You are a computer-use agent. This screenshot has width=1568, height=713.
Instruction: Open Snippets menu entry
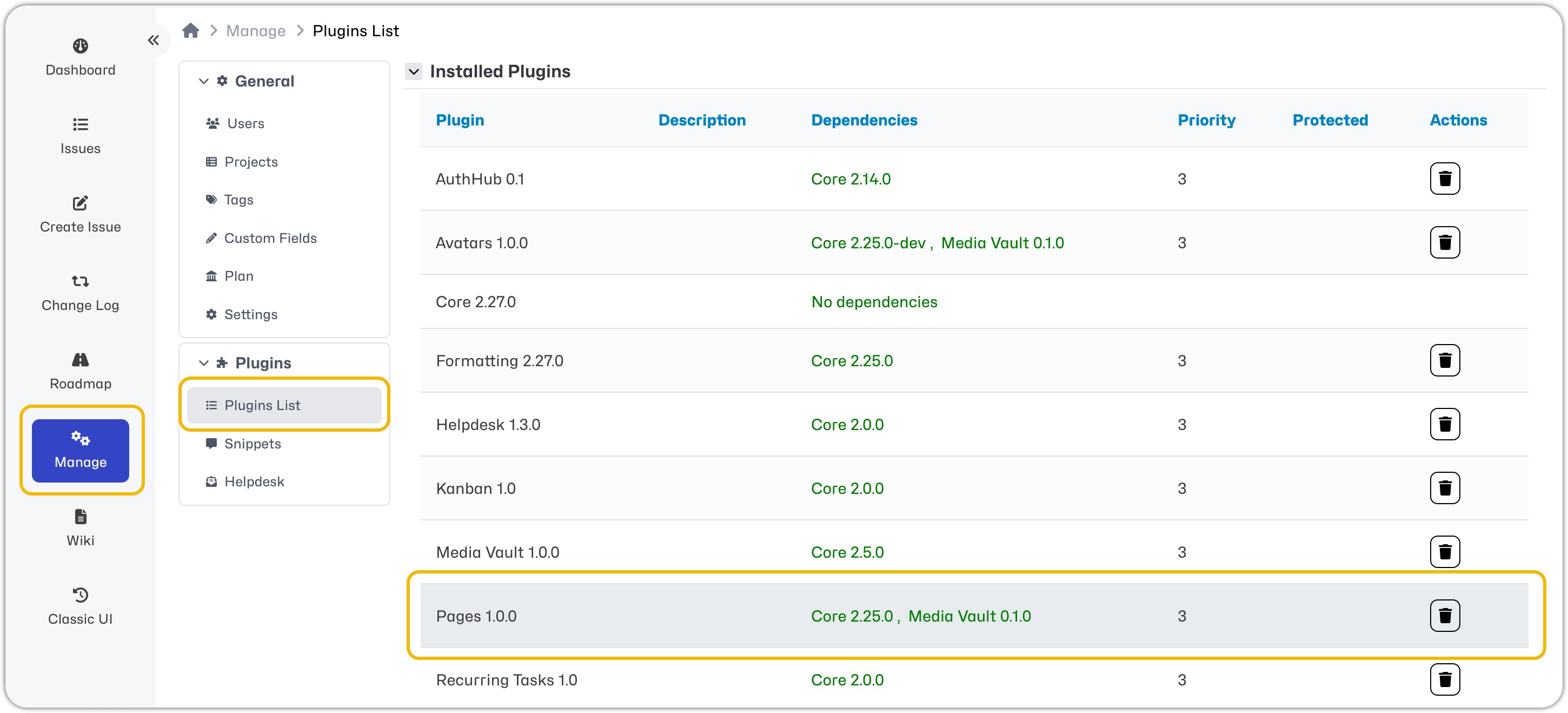(x=243, y=443)
